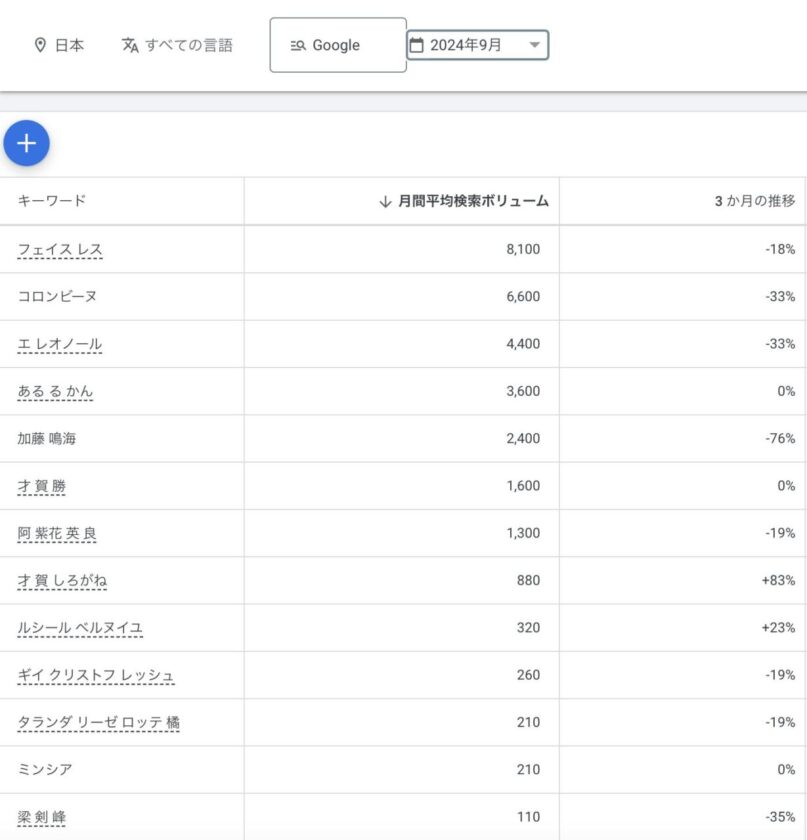This screenshot has height=840, width=807.
Task: Click the 110 search volume value
Action: click(528, 817)
